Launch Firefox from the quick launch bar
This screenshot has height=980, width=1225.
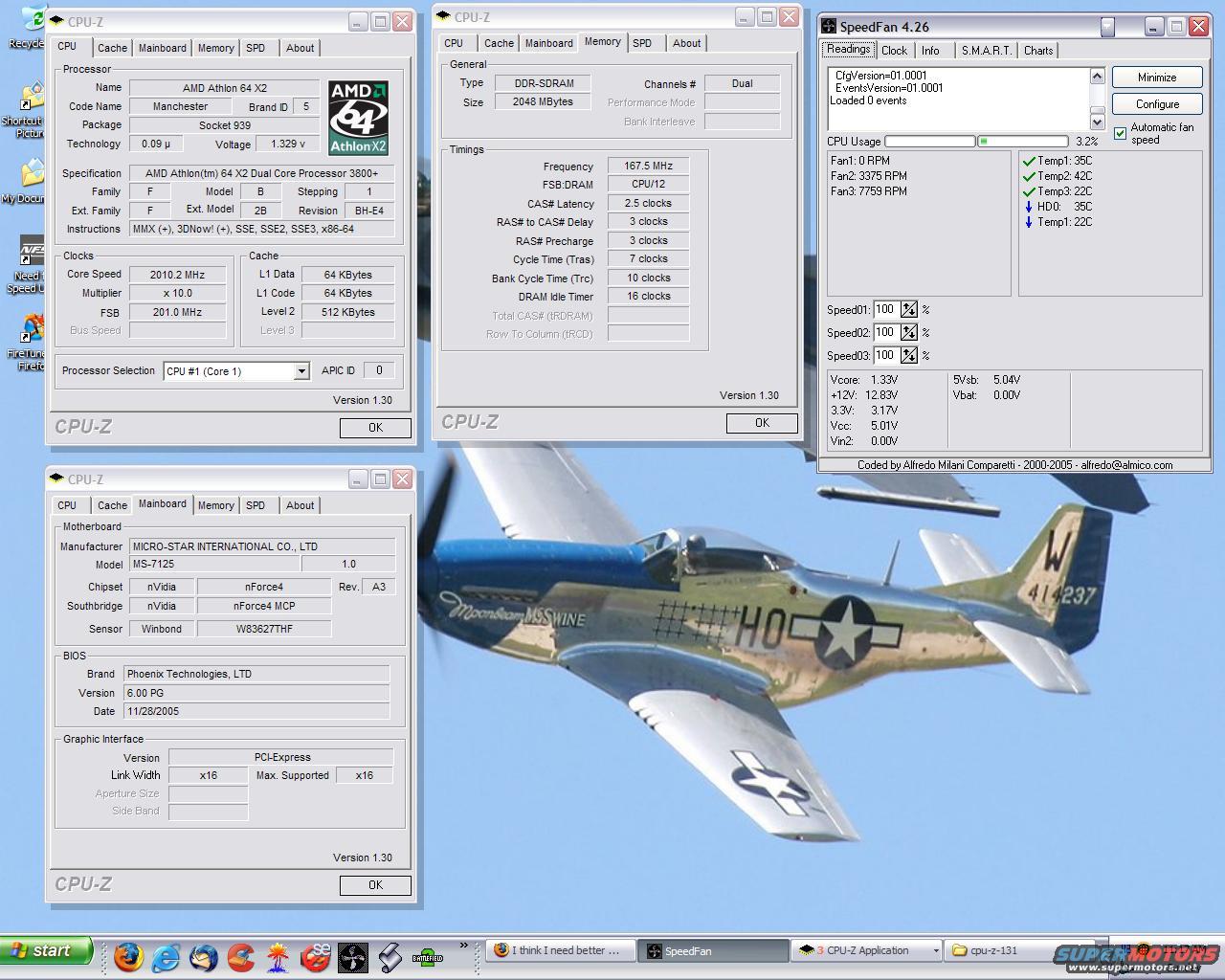128,955
